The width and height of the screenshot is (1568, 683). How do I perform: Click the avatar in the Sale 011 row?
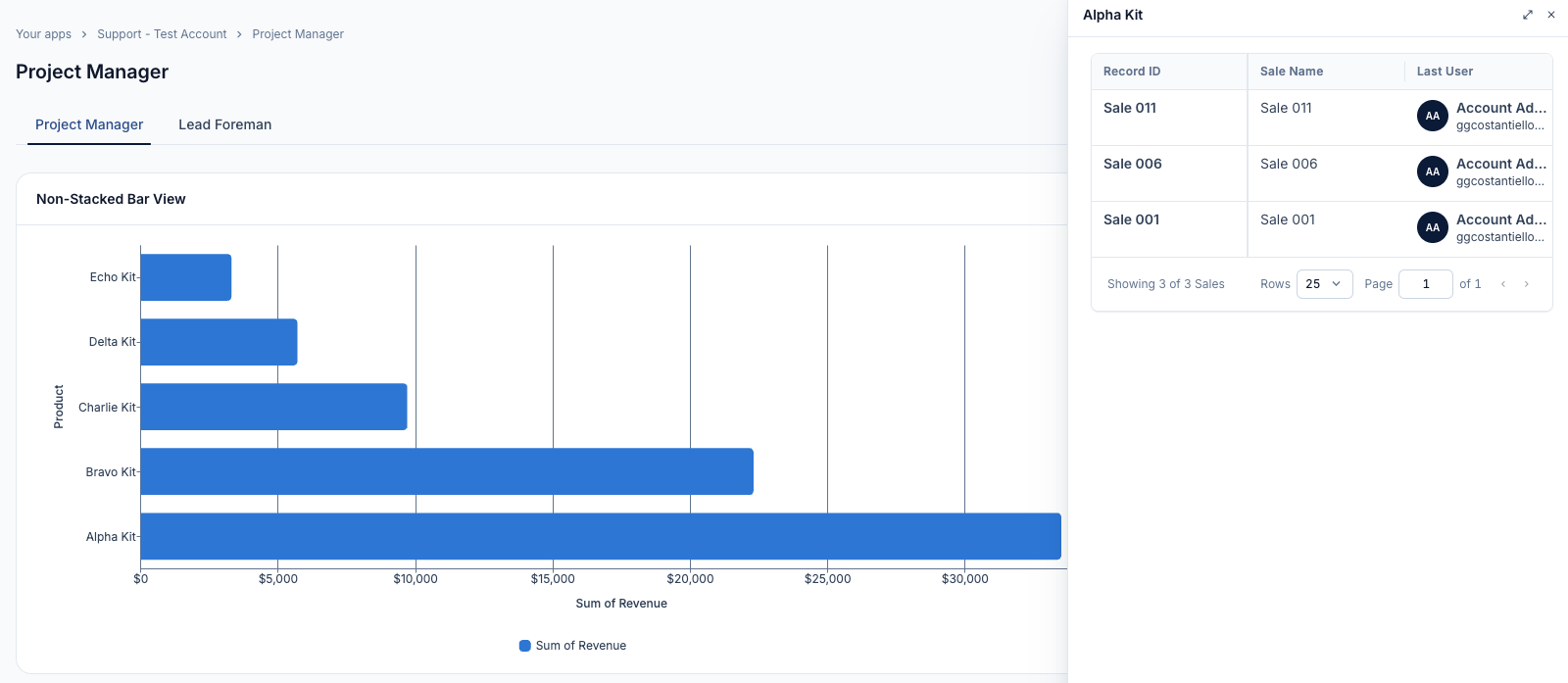[1433, 116]
